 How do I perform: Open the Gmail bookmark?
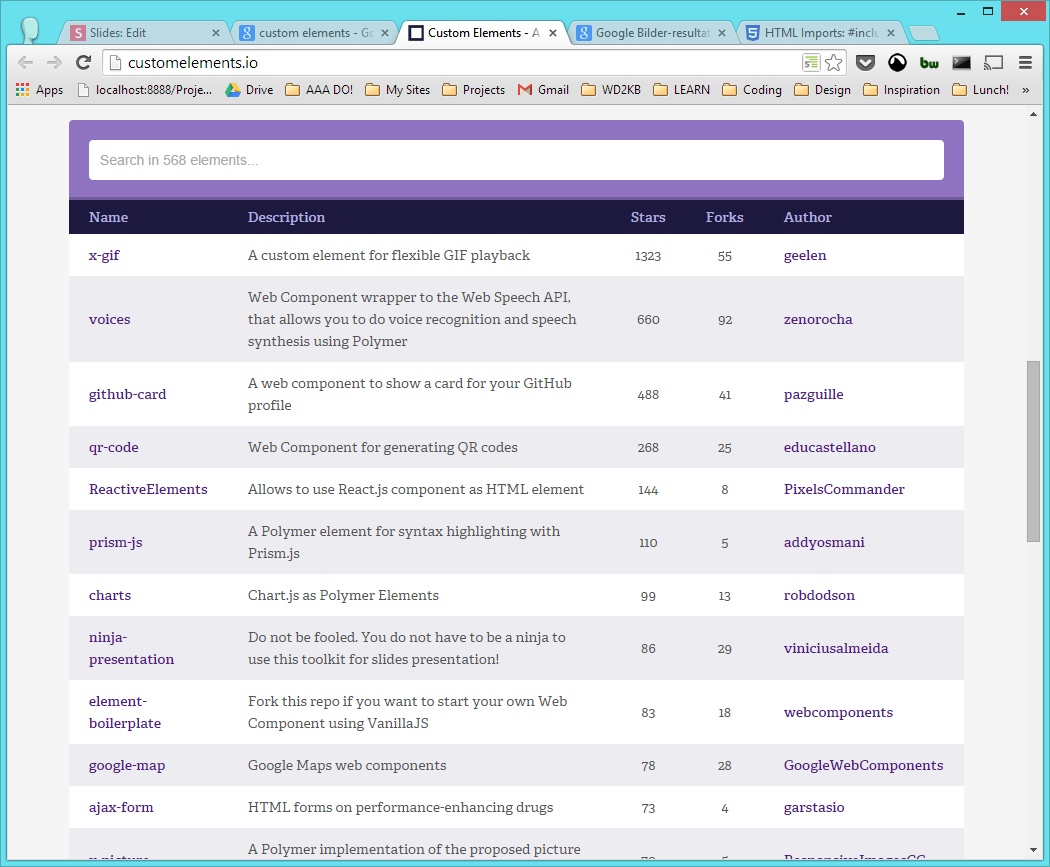coord(543,90)
